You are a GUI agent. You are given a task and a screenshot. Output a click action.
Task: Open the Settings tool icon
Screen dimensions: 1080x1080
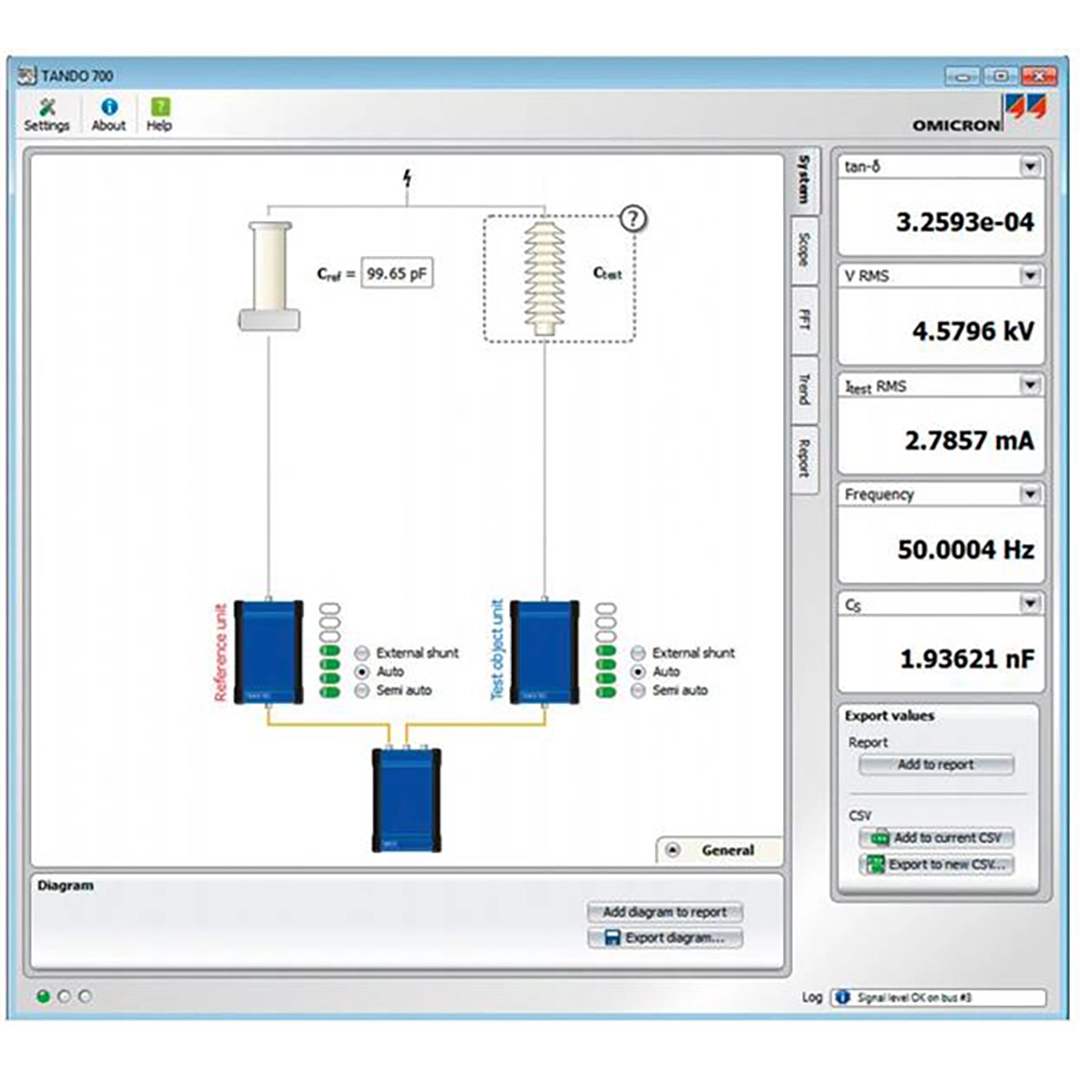[46, 108]
